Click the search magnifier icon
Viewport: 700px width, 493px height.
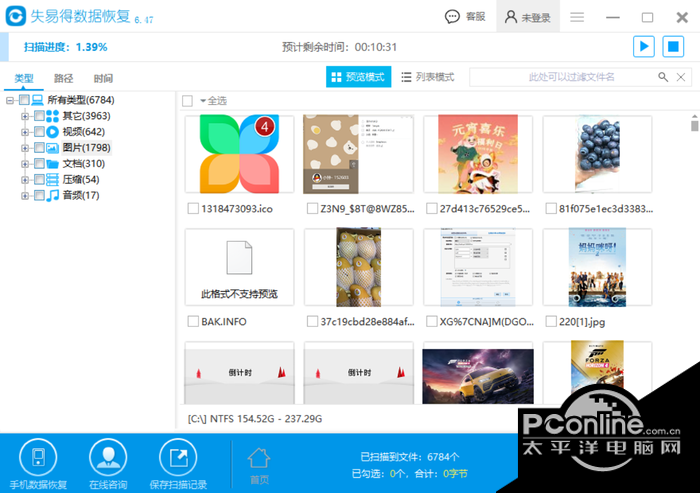(x=663, y=77)
